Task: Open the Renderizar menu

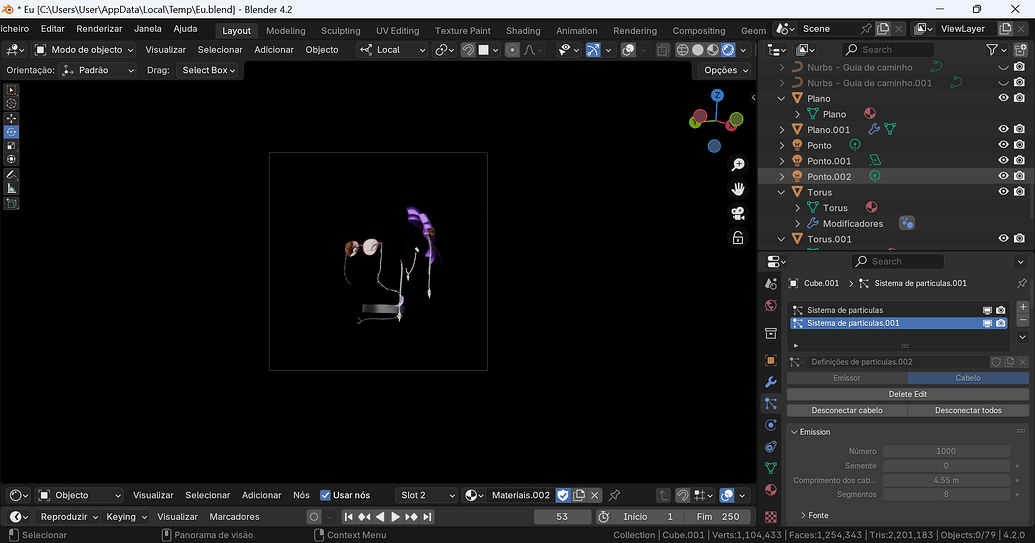Action: (x=99, y=29)
